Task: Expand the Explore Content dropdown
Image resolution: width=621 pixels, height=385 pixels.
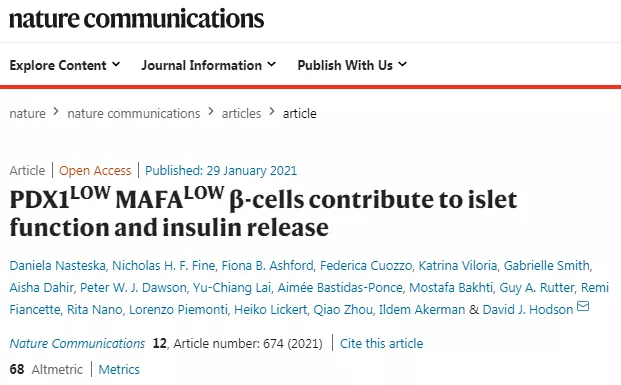Action: click(x=65, y=65)
